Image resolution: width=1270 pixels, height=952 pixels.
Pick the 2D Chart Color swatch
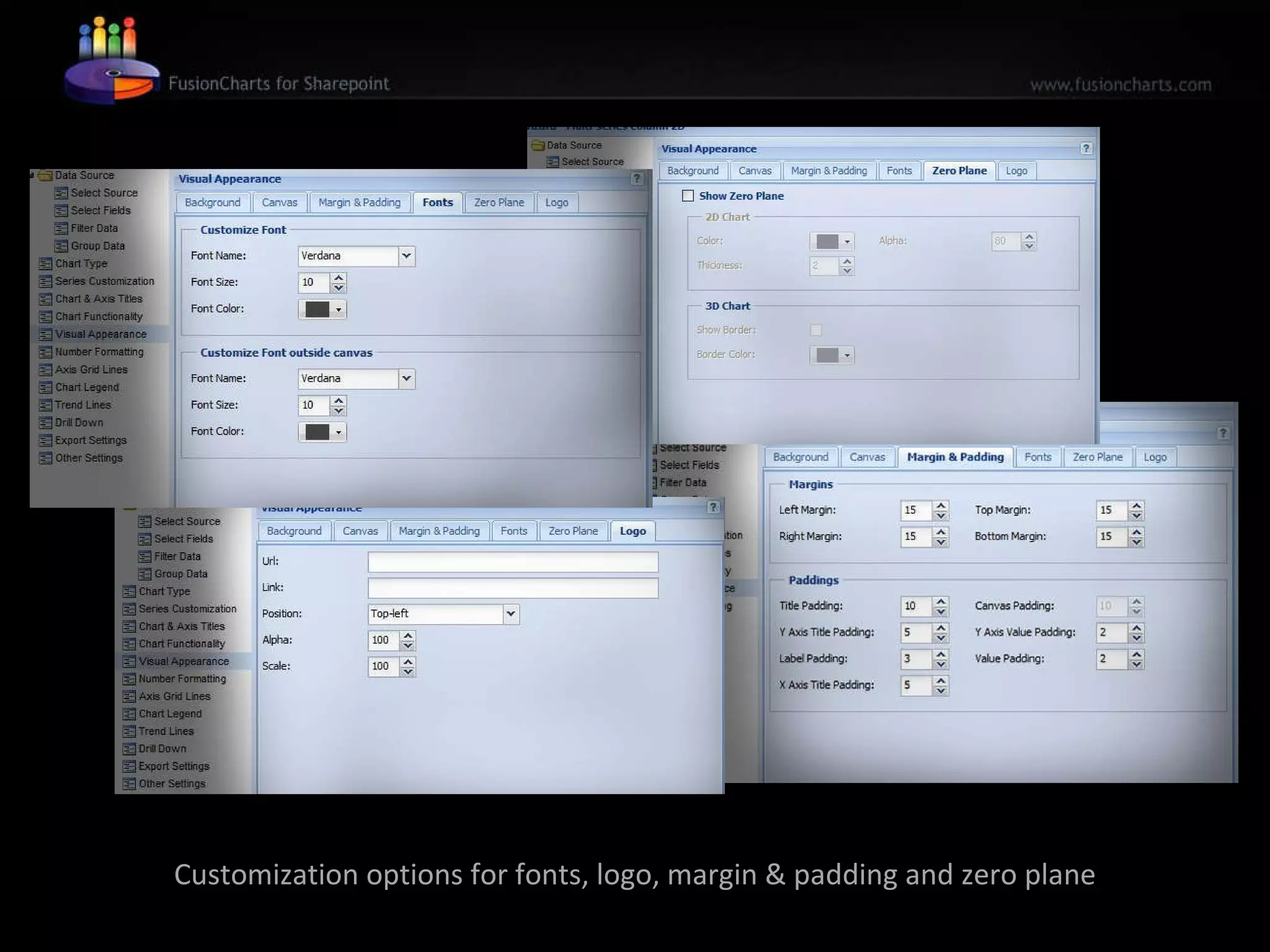[827, 241]
